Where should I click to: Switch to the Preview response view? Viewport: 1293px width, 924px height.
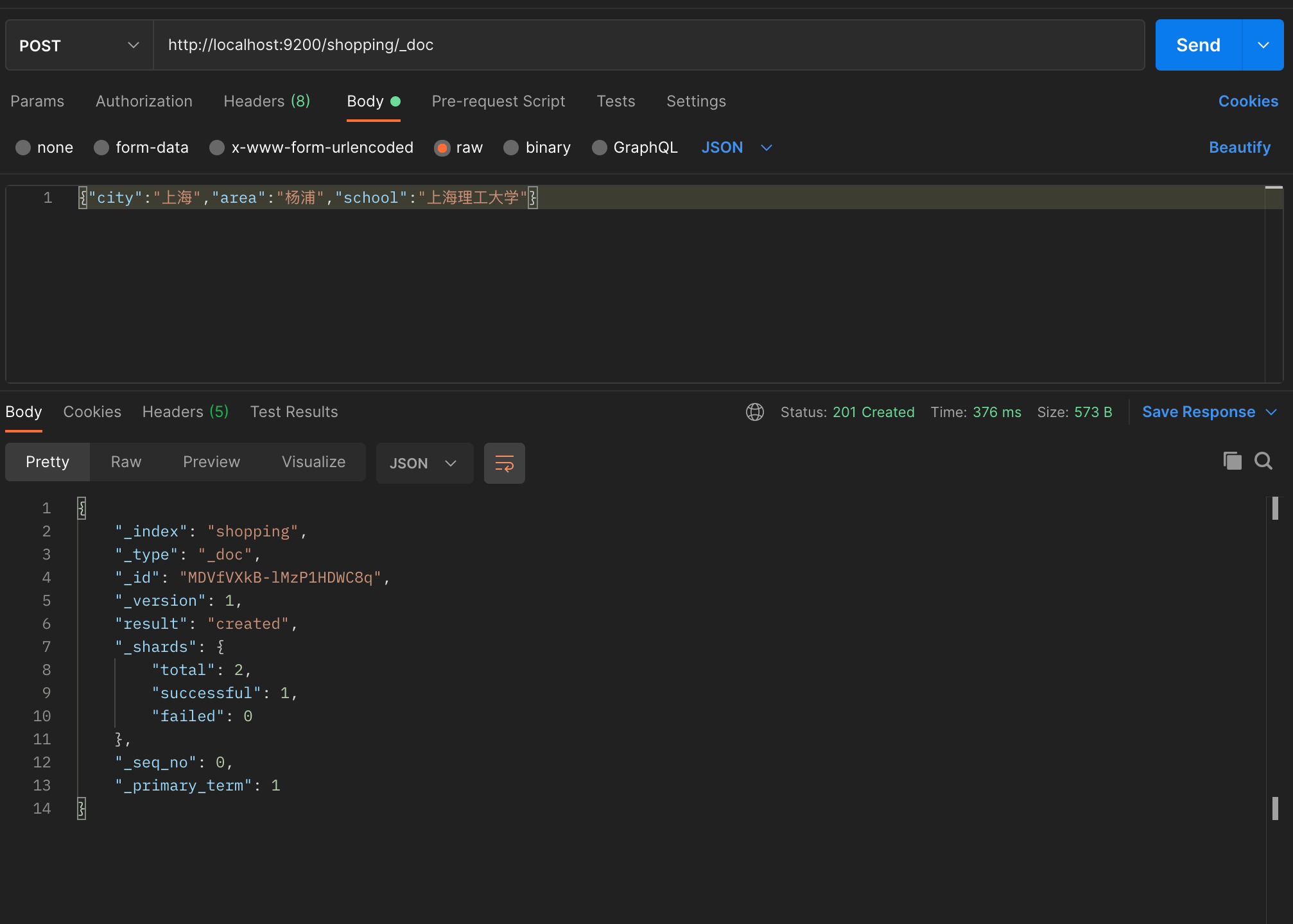211,462
